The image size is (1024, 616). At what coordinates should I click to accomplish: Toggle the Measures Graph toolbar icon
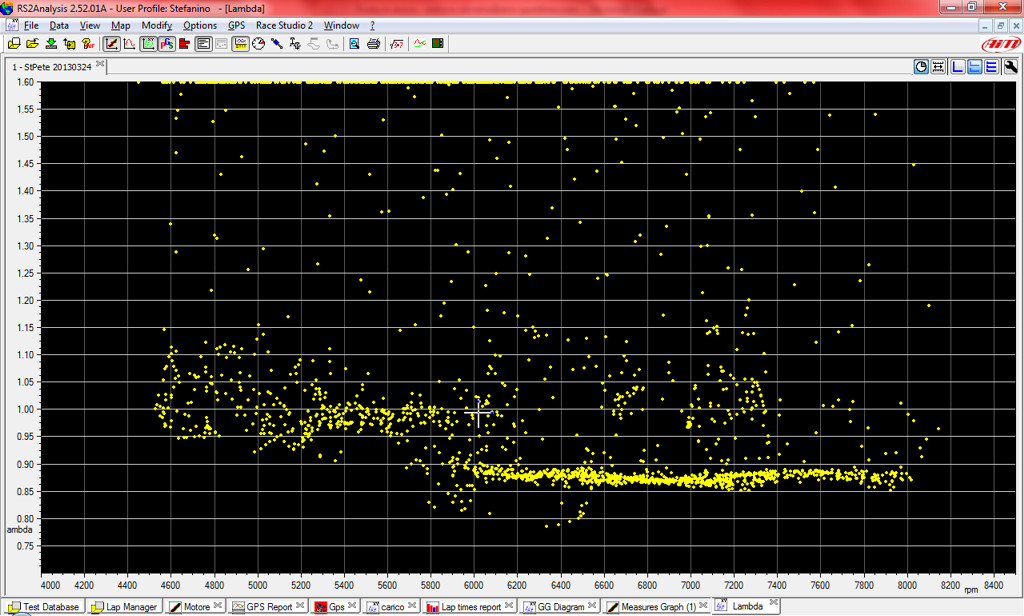coord(112,44)
